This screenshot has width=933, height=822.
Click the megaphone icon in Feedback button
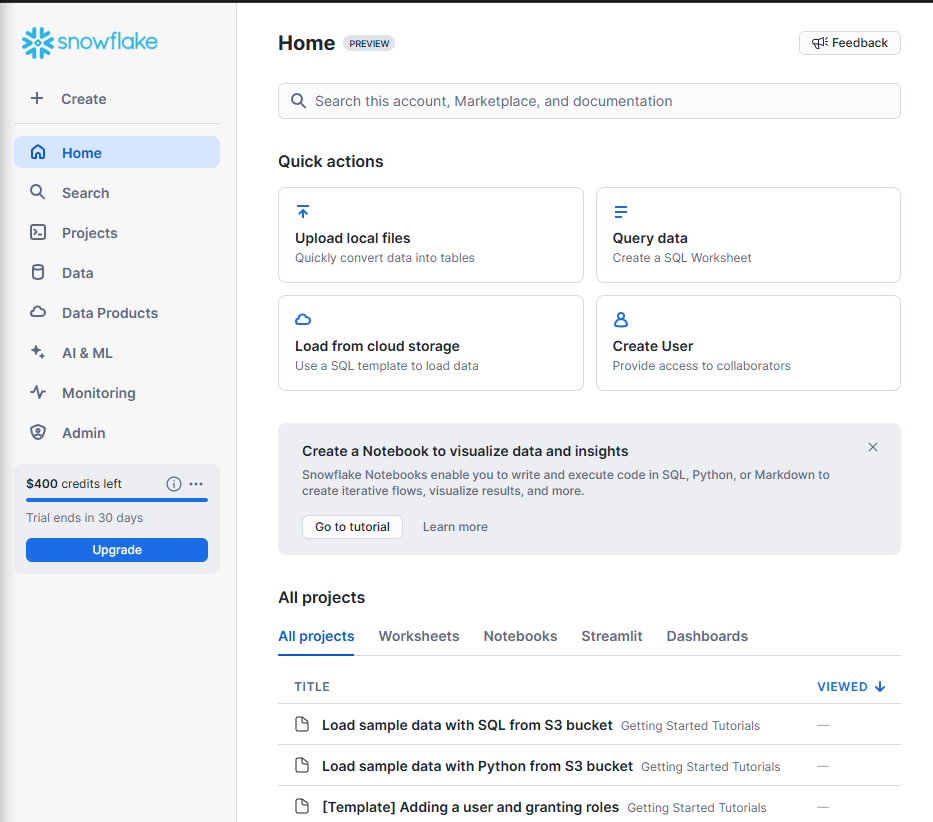click(820, 43)
